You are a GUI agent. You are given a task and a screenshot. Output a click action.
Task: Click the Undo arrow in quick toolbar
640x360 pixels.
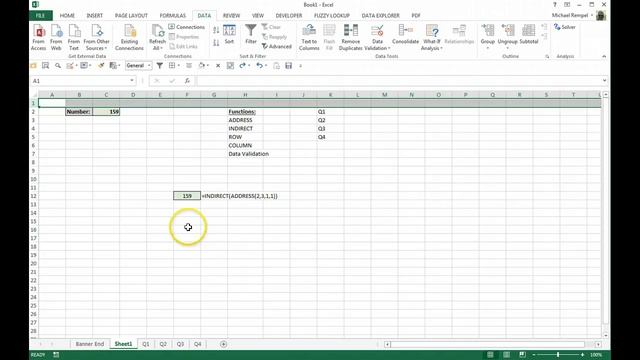(x=259, y=66)
